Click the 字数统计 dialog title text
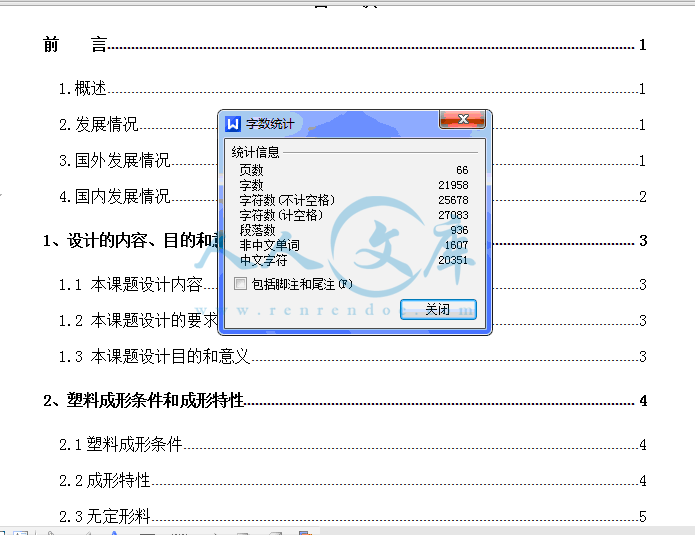Viewport: 695px width, 535px height. [270, 124]
